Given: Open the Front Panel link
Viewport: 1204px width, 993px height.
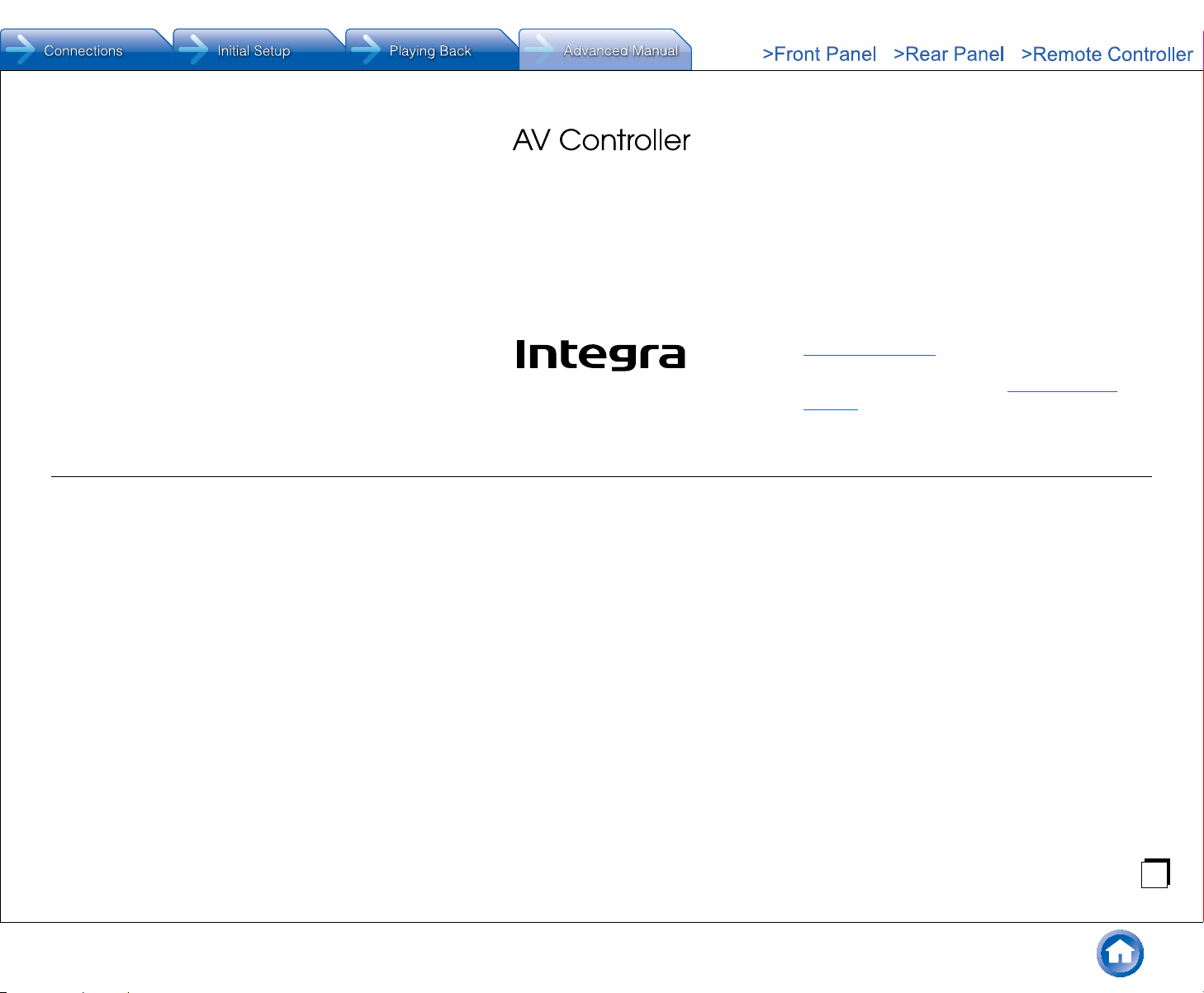Looking at the screenshot, I should [x=819, y=54].
